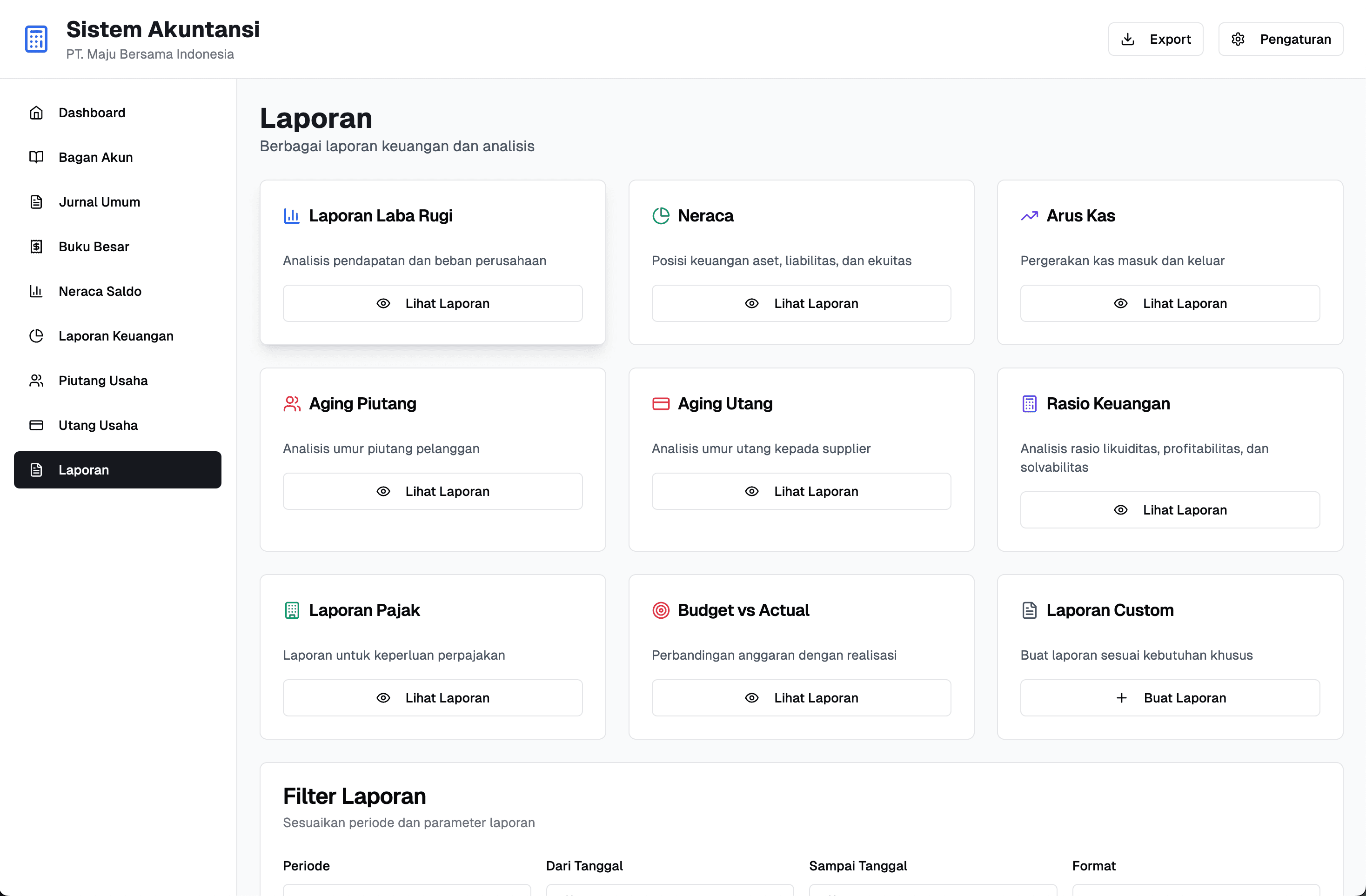Screen dimensions: 1366x896
Task: Open Utang Usaha menu item
Action: [118, 425]
